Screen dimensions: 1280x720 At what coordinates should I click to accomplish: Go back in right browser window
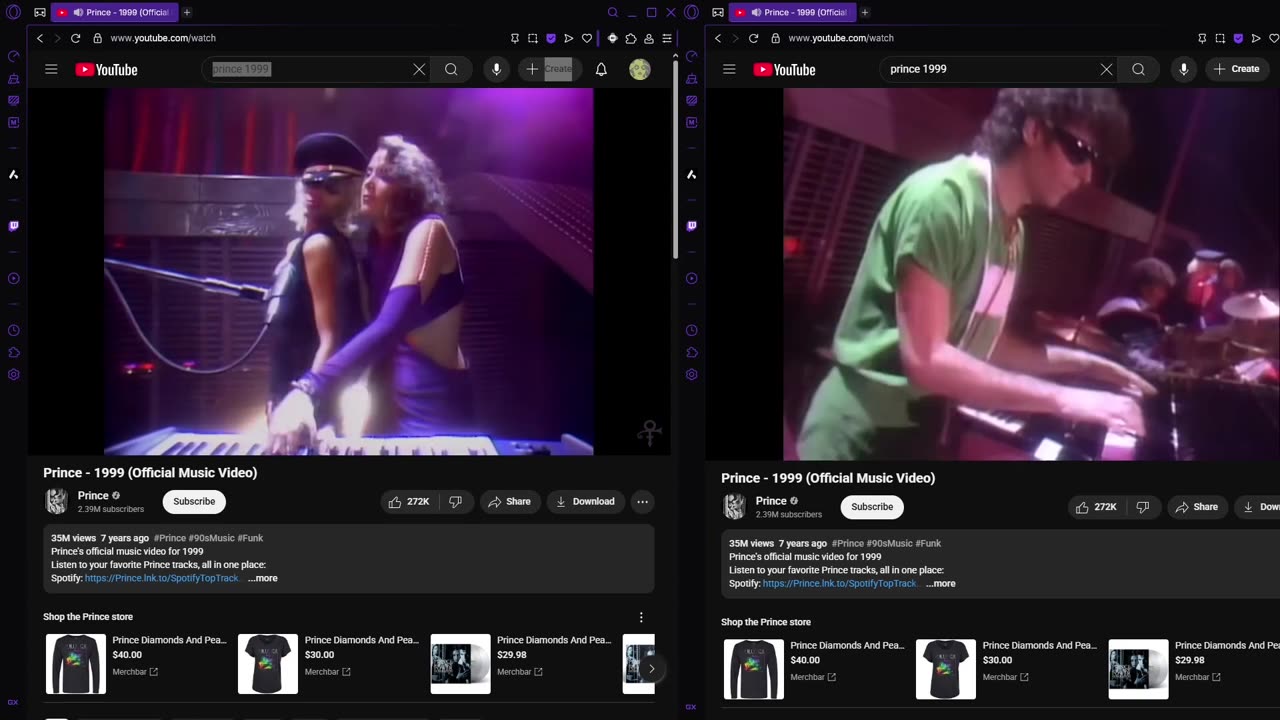tap(718, 38)
